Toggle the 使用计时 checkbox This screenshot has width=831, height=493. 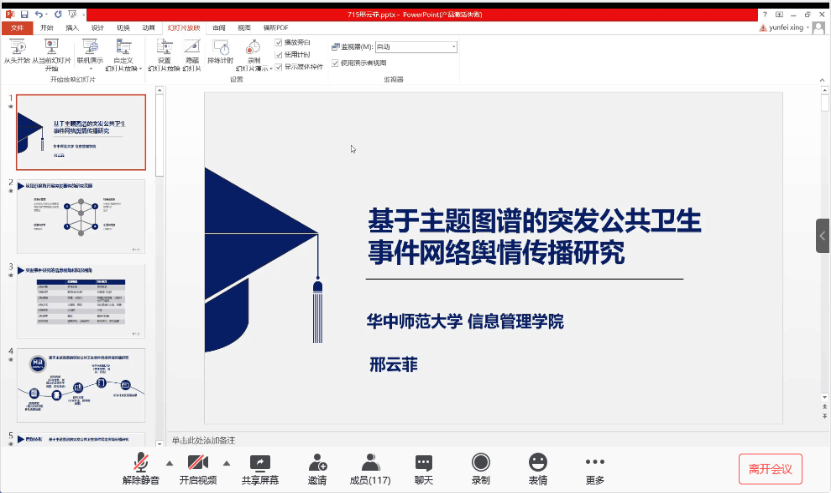[279, 55]
